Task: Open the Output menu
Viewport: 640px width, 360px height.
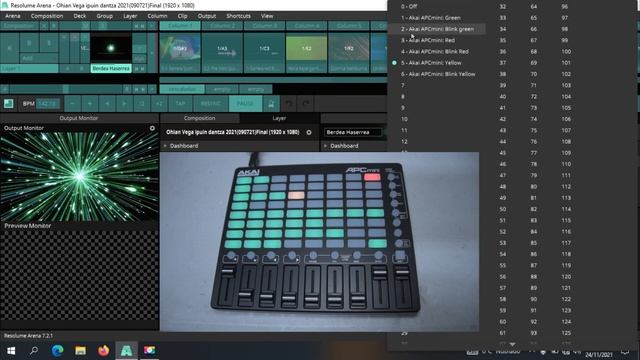Action: (x=207, y=16)
